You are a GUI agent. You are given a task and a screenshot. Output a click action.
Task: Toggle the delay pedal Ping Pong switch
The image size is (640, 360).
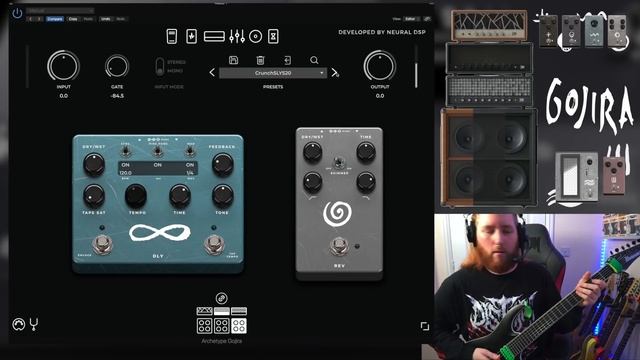158,152
